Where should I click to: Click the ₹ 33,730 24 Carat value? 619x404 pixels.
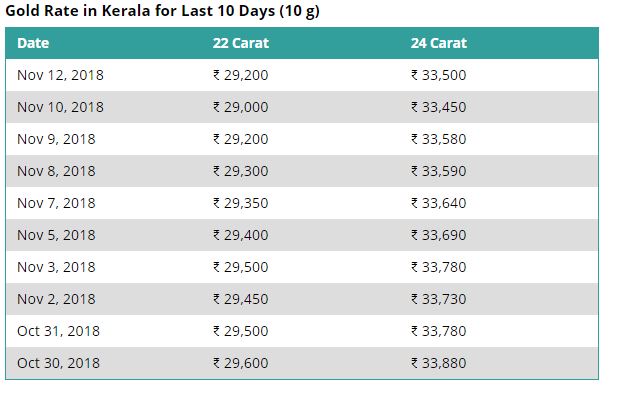tap(439, 299)
